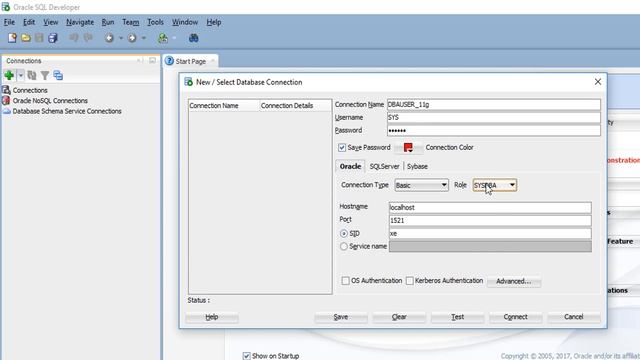The width and height of the screenshot is (640, 360).
Task: Open the Team menu
Action: click(131, 22)
